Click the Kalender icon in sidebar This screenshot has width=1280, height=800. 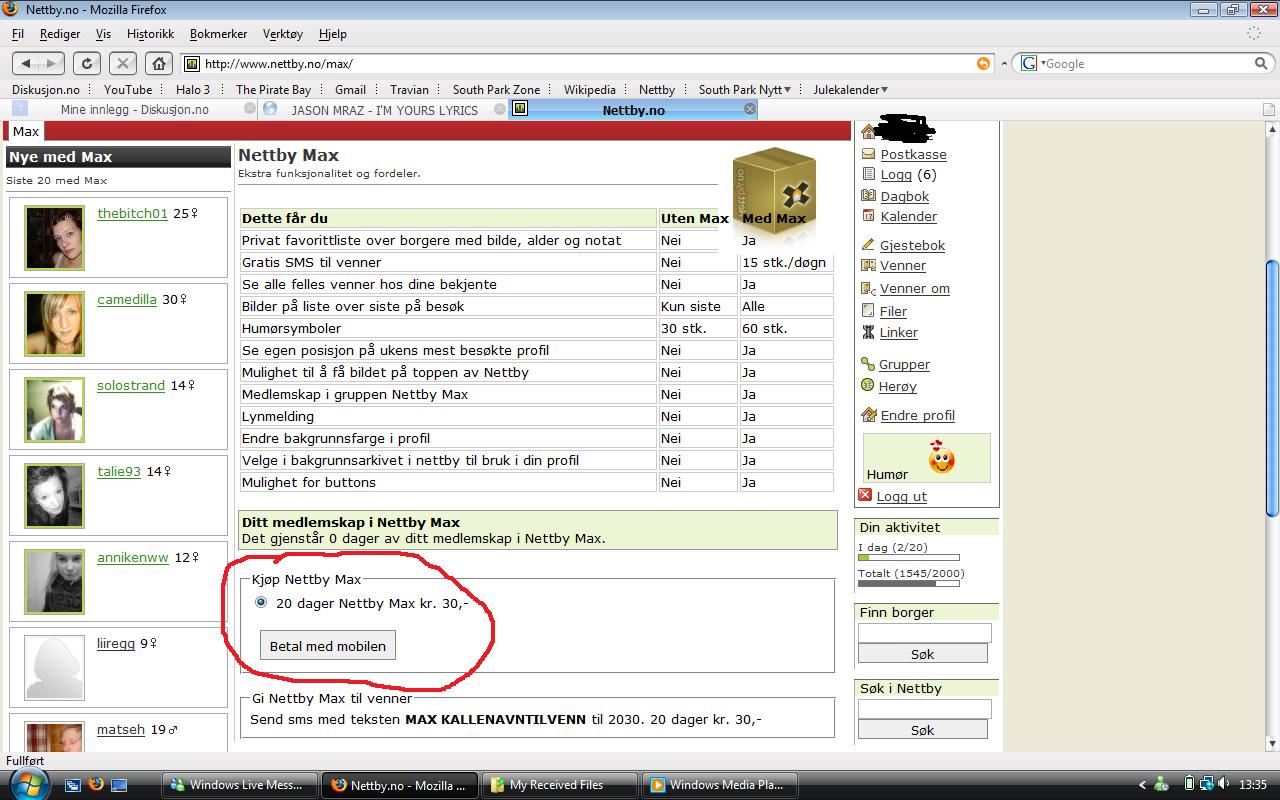tap(868, 216)
